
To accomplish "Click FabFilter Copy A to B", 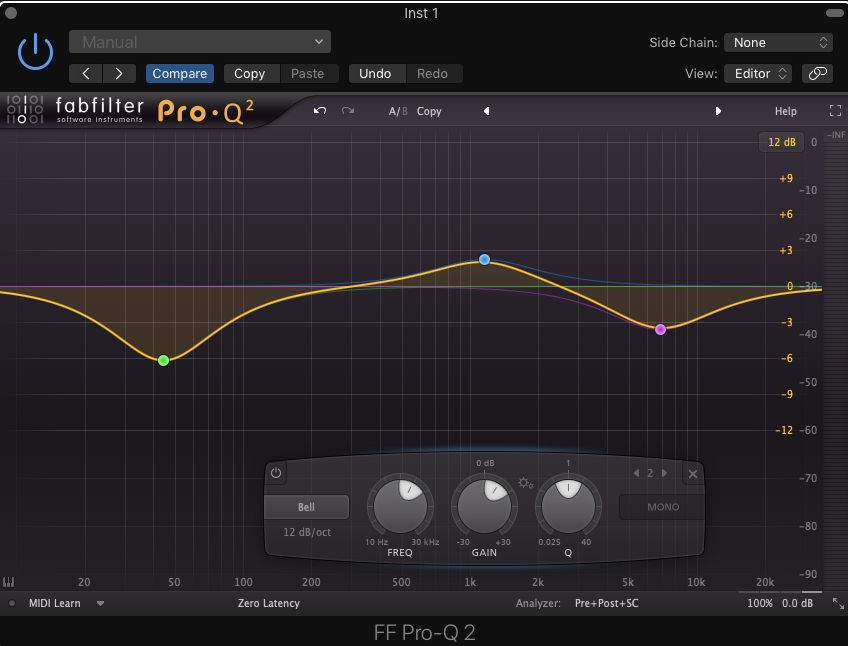I will tap(429, 111).
